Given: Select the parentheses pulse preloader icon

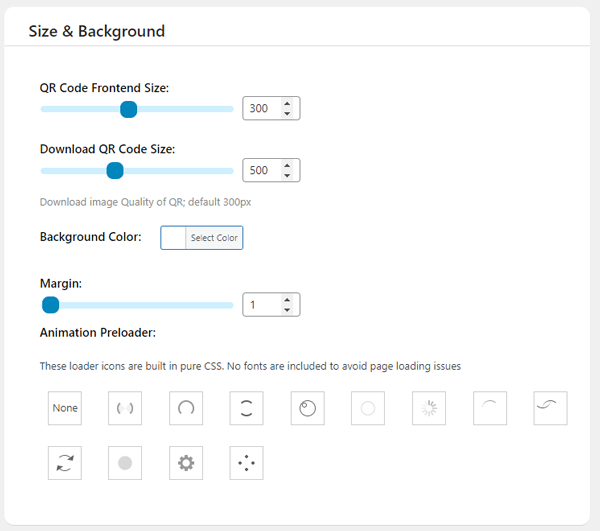Looking at the screenshot, I should pyautogui.click(x=125, y=408).
